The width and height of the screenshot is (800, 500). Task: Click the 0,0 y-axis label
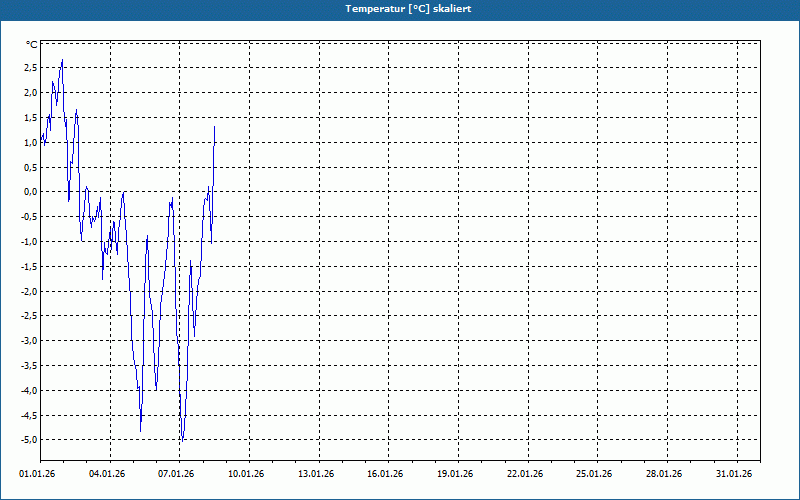31,192
